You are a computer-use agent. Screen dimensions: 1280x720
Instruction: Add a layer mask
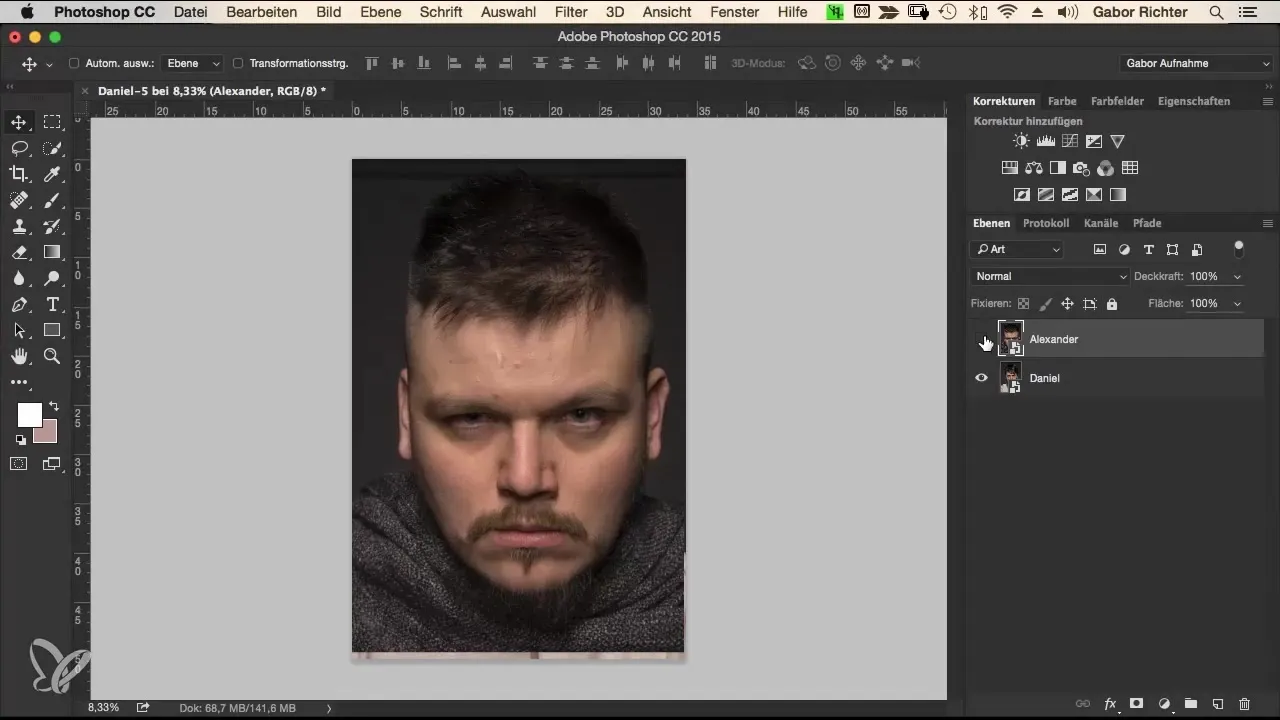point(1137,704)
